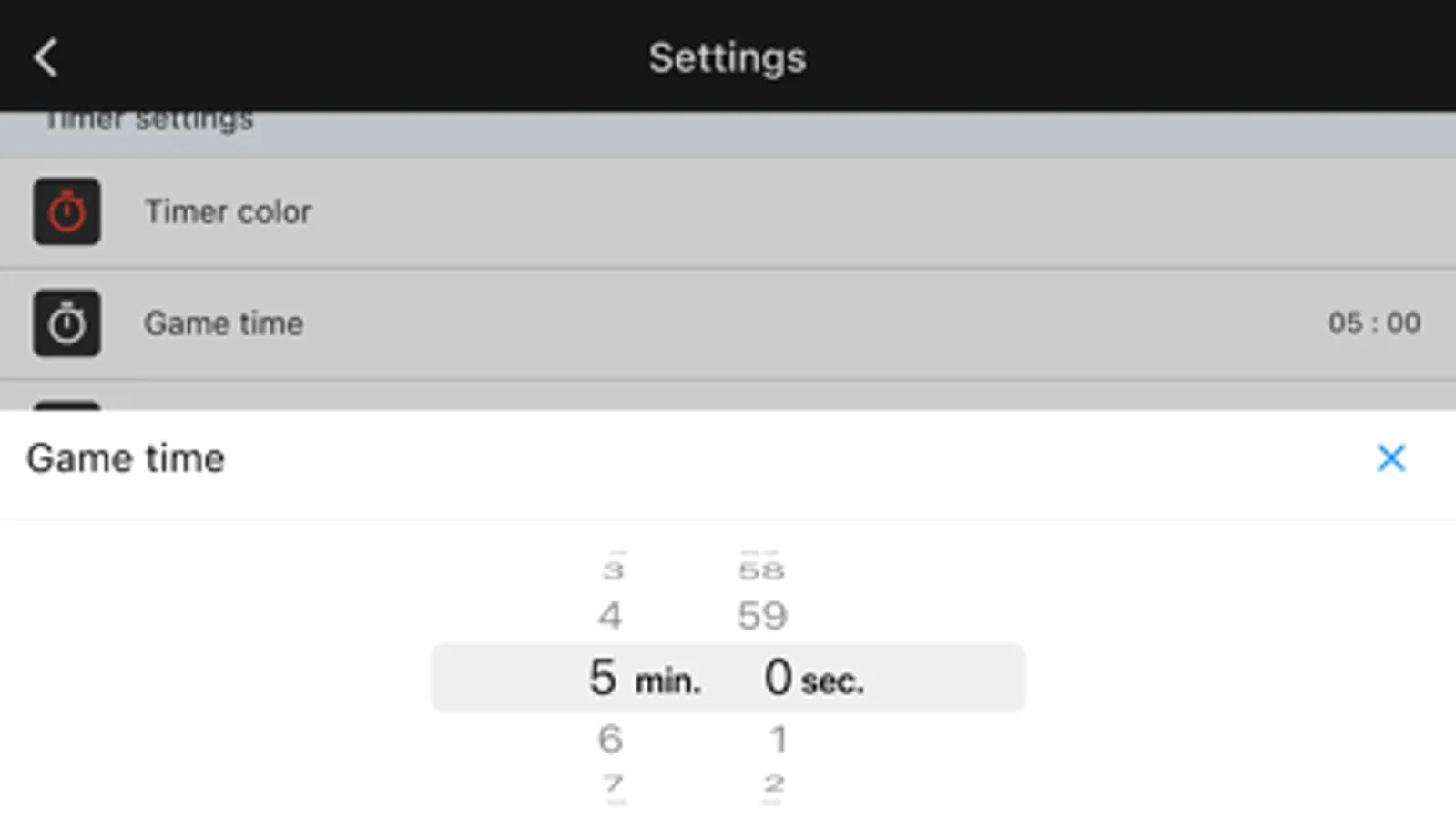Choose 7 in the minutes wheel
Image resolution: width=1456 pixels, height=820 pixels.
pyautogui.click(x=613, y=784)
